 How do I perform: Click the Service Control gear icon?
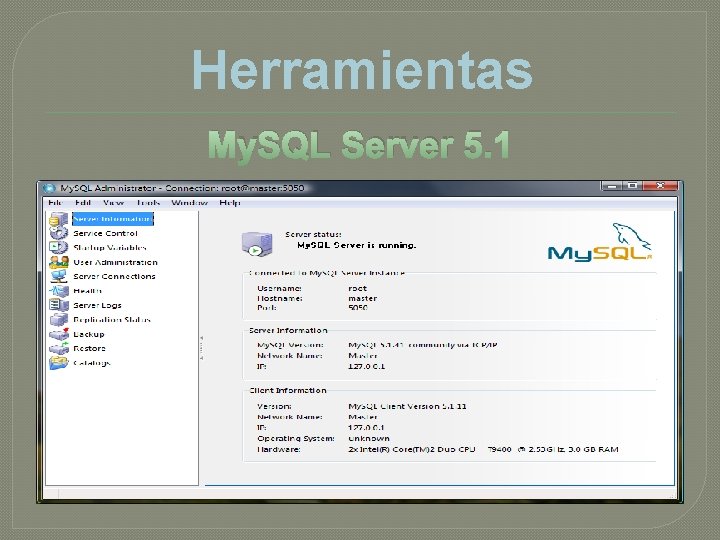pos(59,233)
